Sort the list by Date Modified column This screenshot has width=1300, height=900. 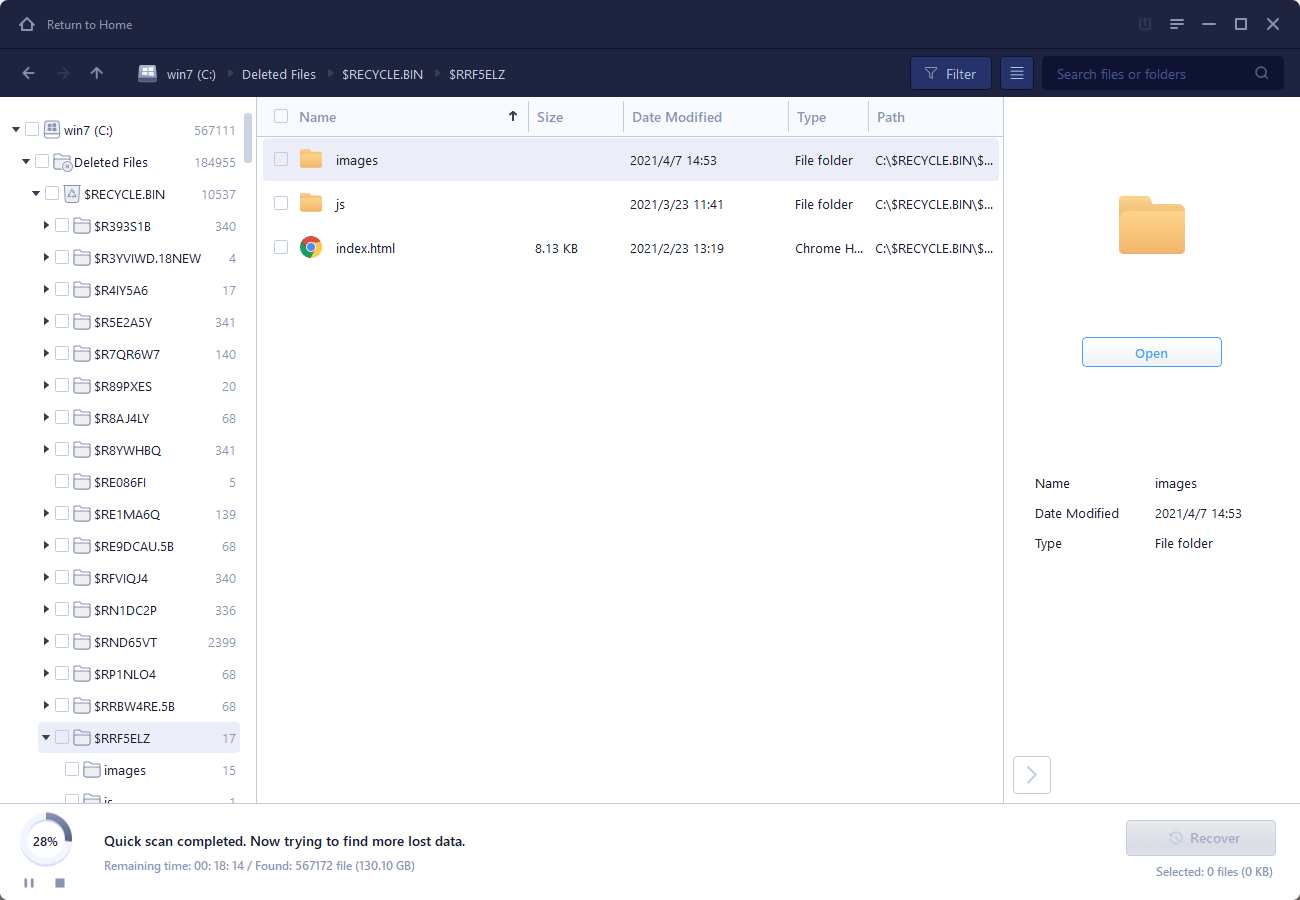pos(677,117)
